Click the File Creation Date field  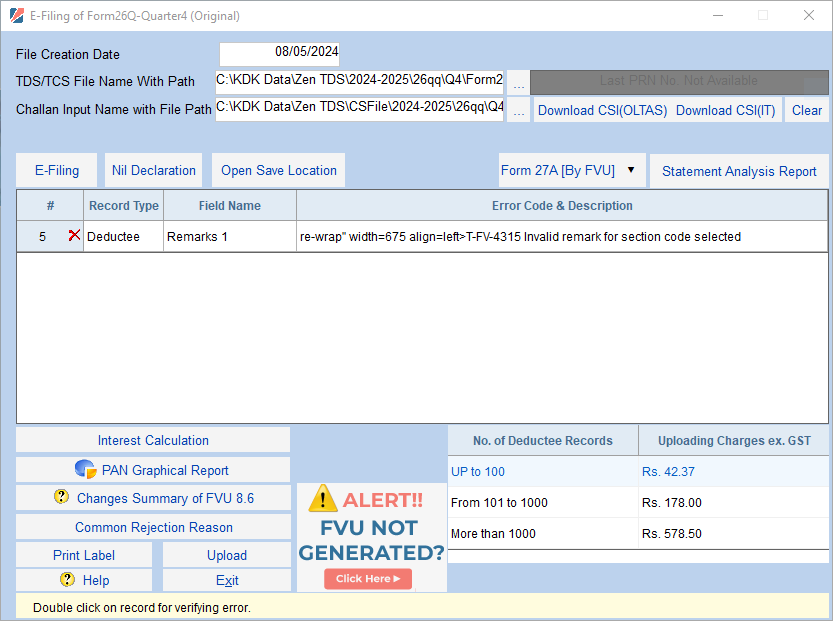pos(279,54)
